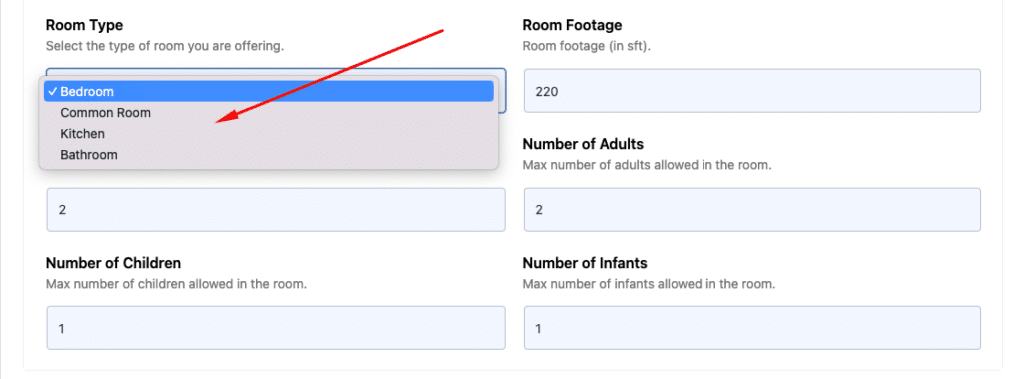Focus the Number of Children input
Viewport: 1024px width, 379px height.
tap(276, 327)
